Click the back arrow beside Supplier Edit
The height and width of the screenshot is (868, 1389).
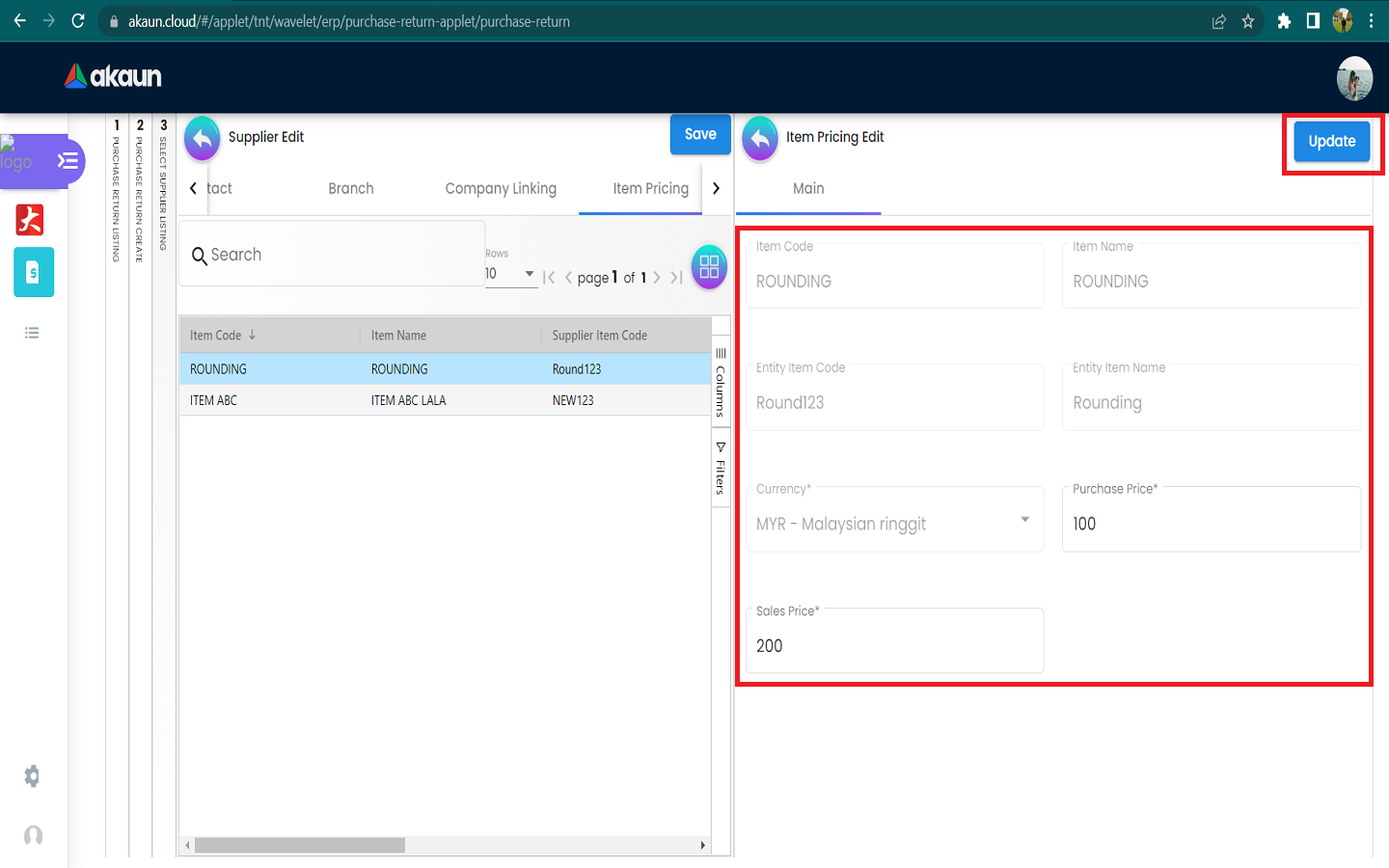coord(203,138)
